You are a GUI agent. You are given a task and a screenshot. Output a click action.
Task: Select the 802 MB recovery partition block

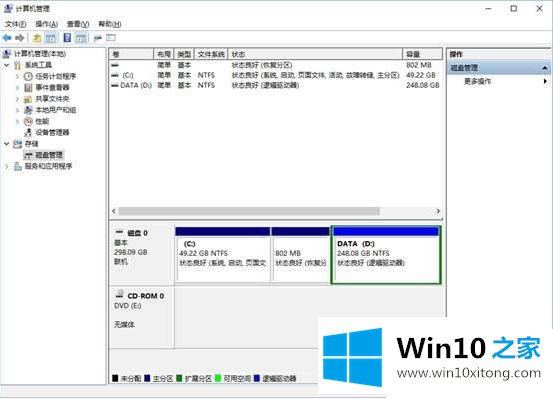pyautogui.click(x=300, y=255)
